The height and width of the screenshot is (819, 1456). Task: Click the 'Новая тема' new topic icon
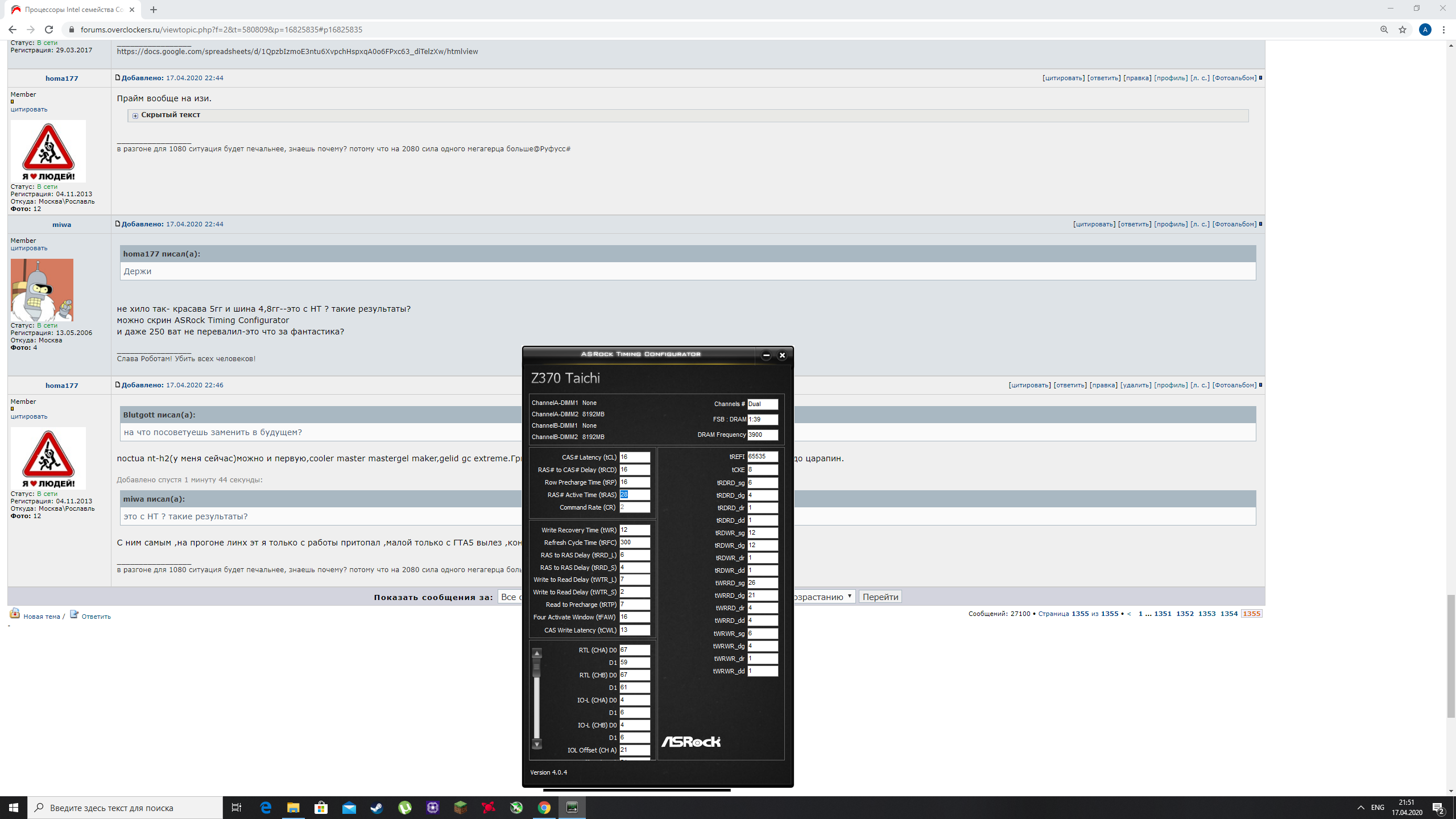15,614
